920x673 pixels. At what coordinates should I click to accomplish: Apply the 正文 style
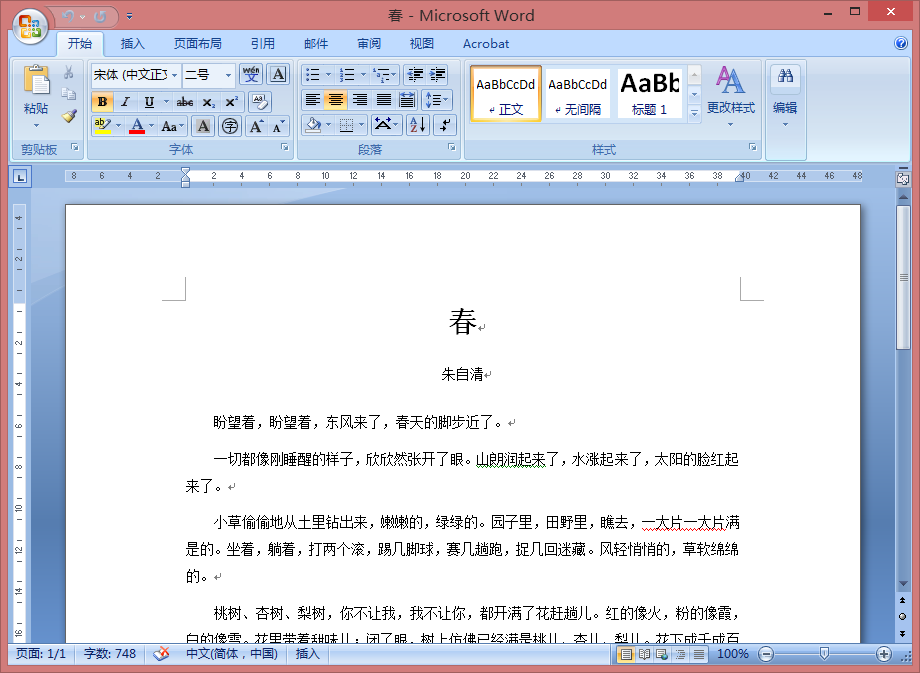(x=506, y=93)
